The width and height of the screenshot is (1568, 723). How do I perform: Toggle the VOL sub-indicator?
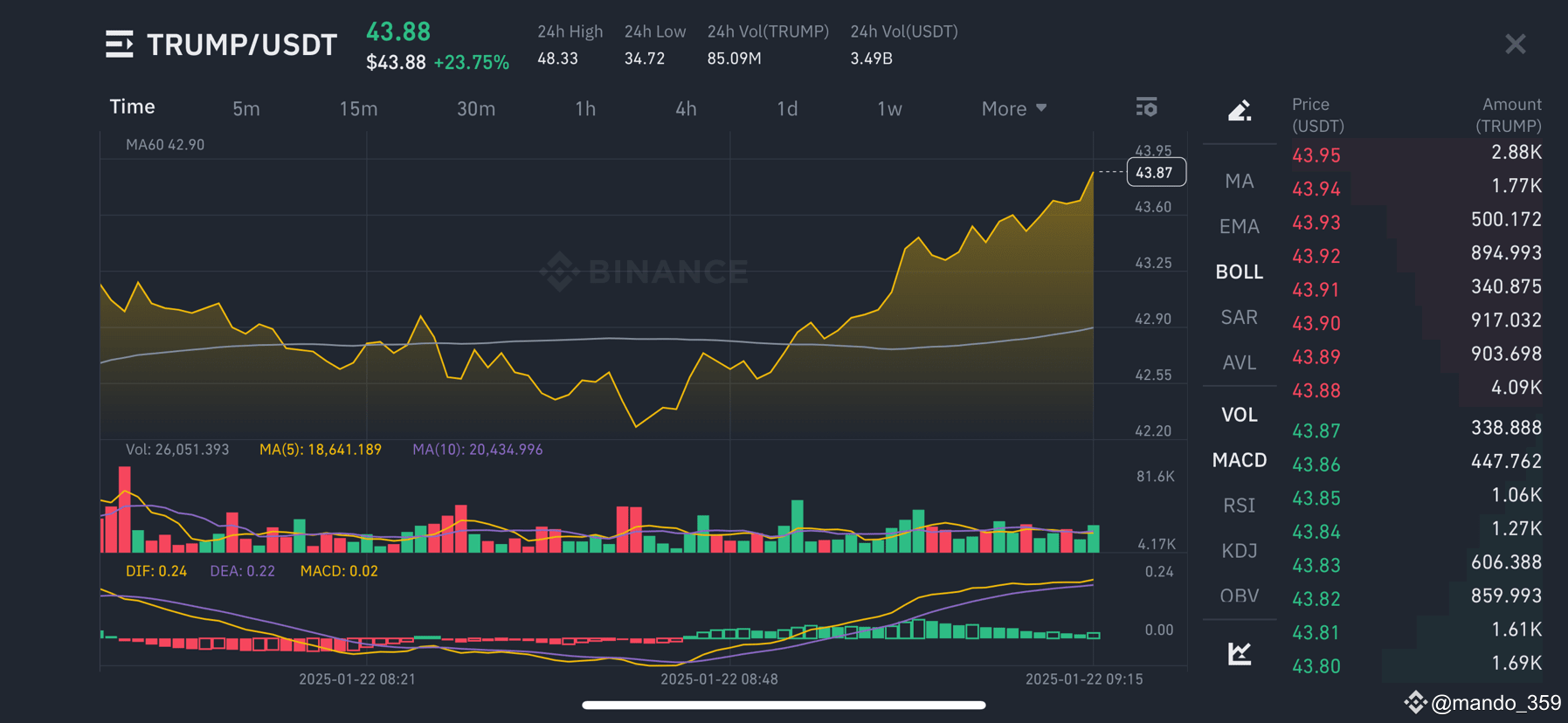[x=1240, y=415]
